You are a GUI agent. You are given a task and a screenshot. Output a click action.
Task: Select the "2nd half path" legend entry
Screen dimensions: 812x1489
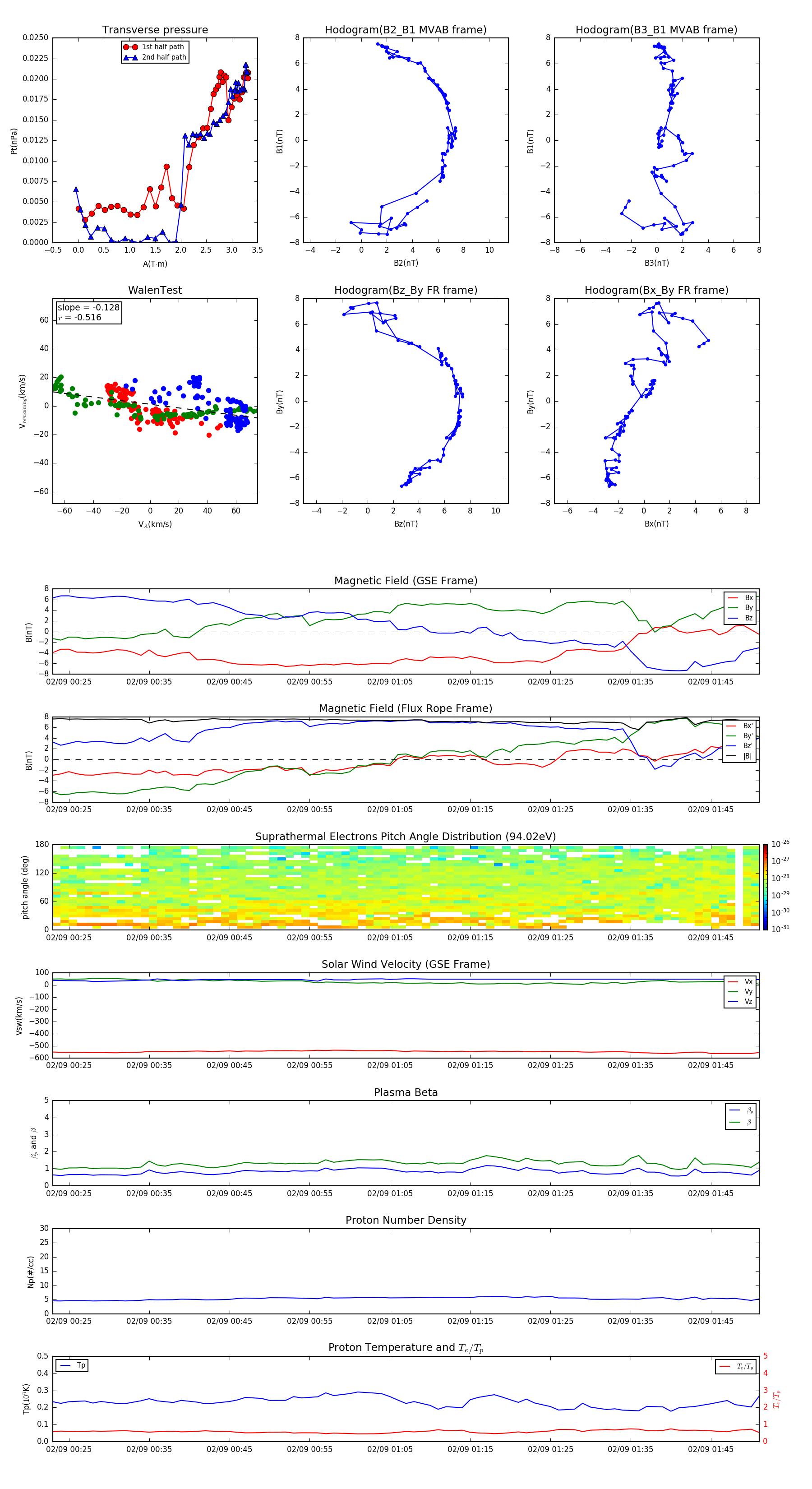[154, 57]
